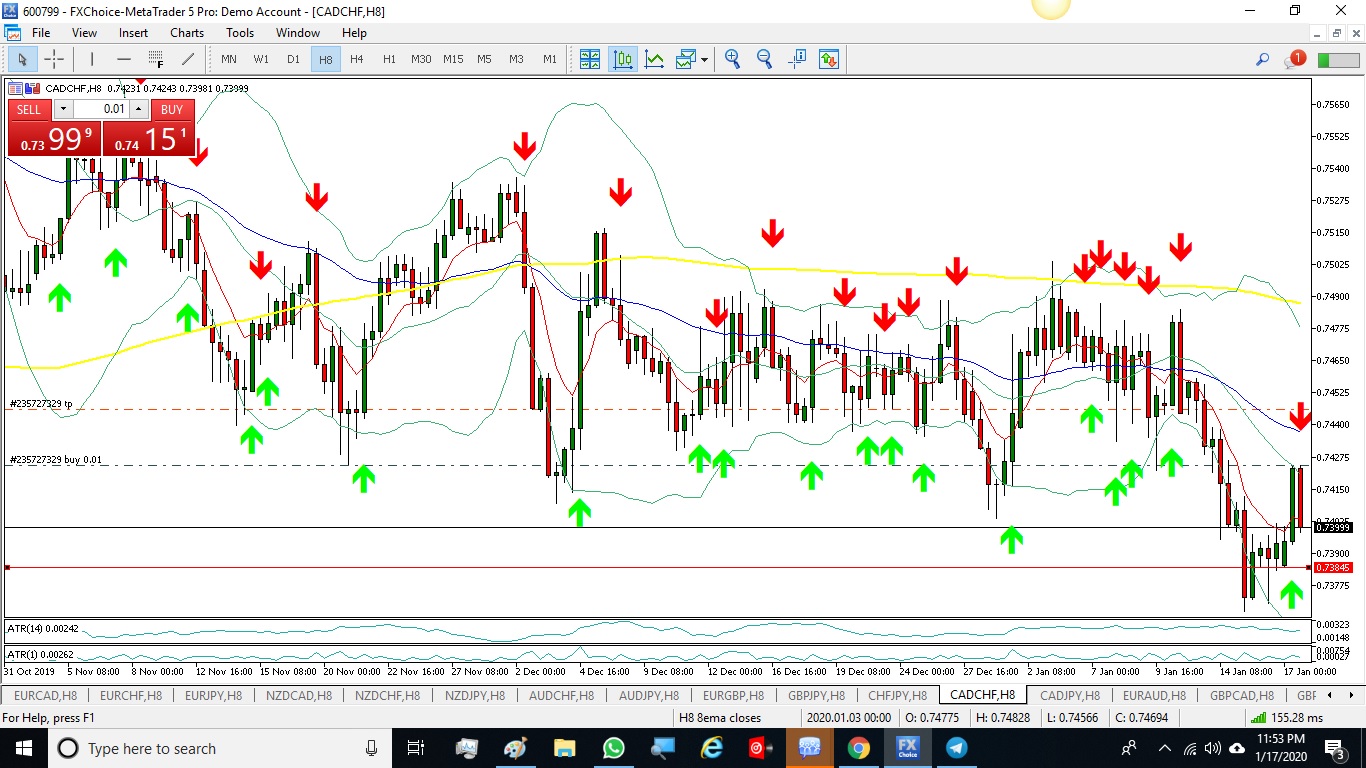Activate the crosshair tool

pyautogui.click(x=54, y=59)
